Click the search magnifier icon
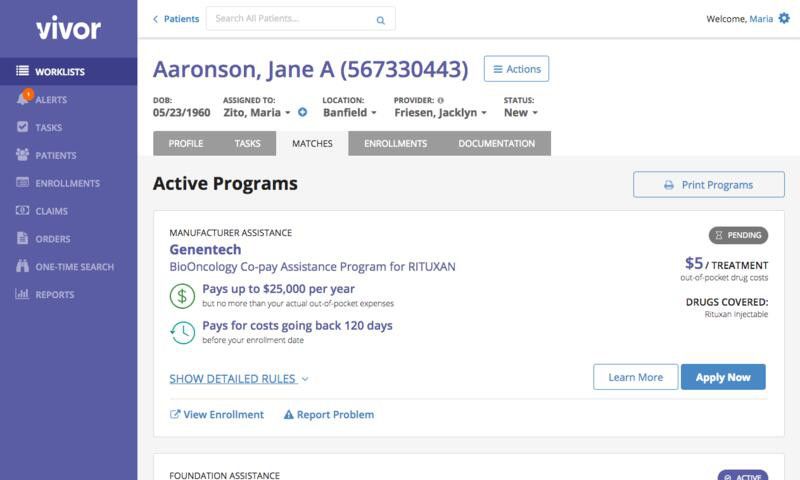Screen dimensions: 800x480 381,20
